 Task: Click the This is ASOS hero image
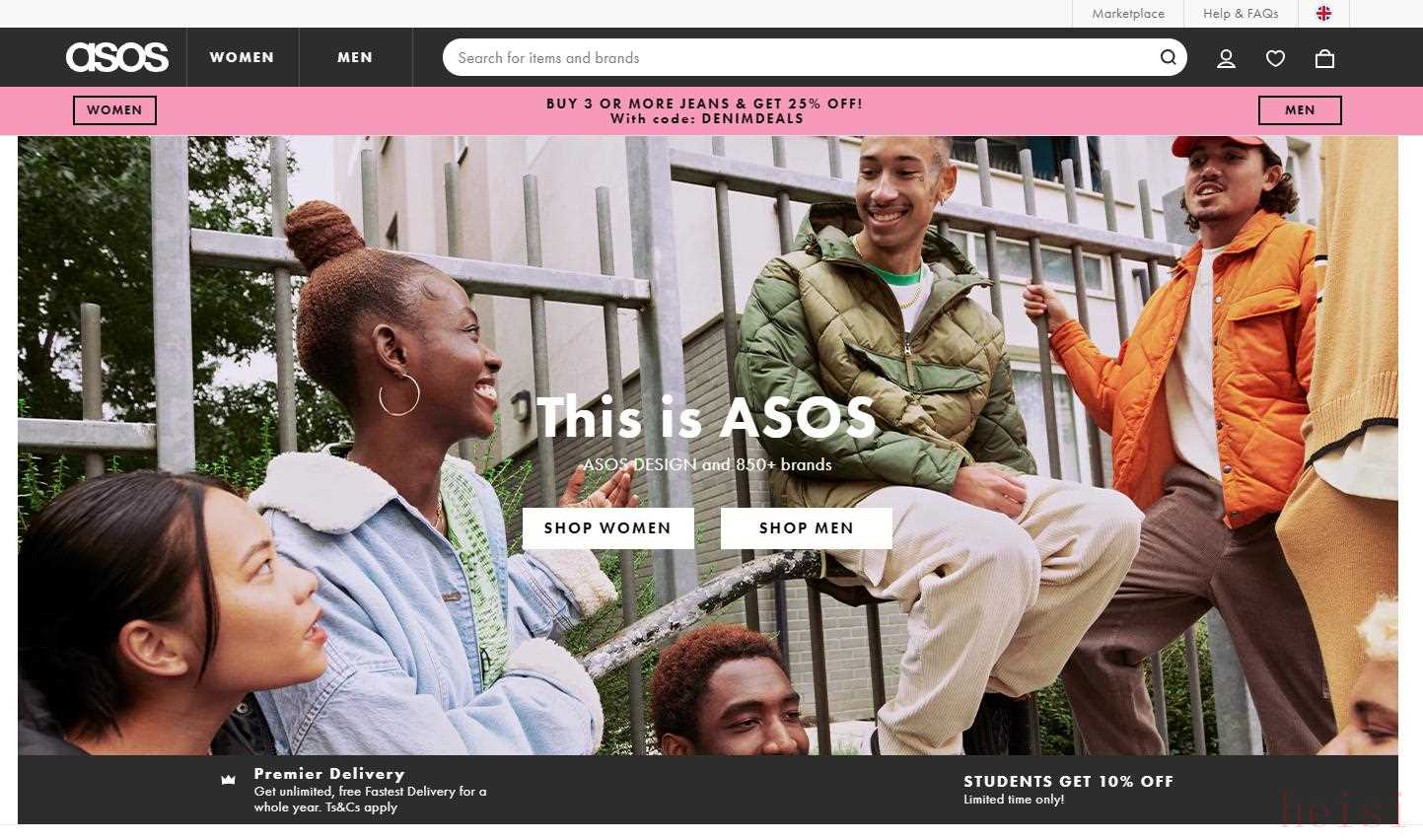(707, 446)
